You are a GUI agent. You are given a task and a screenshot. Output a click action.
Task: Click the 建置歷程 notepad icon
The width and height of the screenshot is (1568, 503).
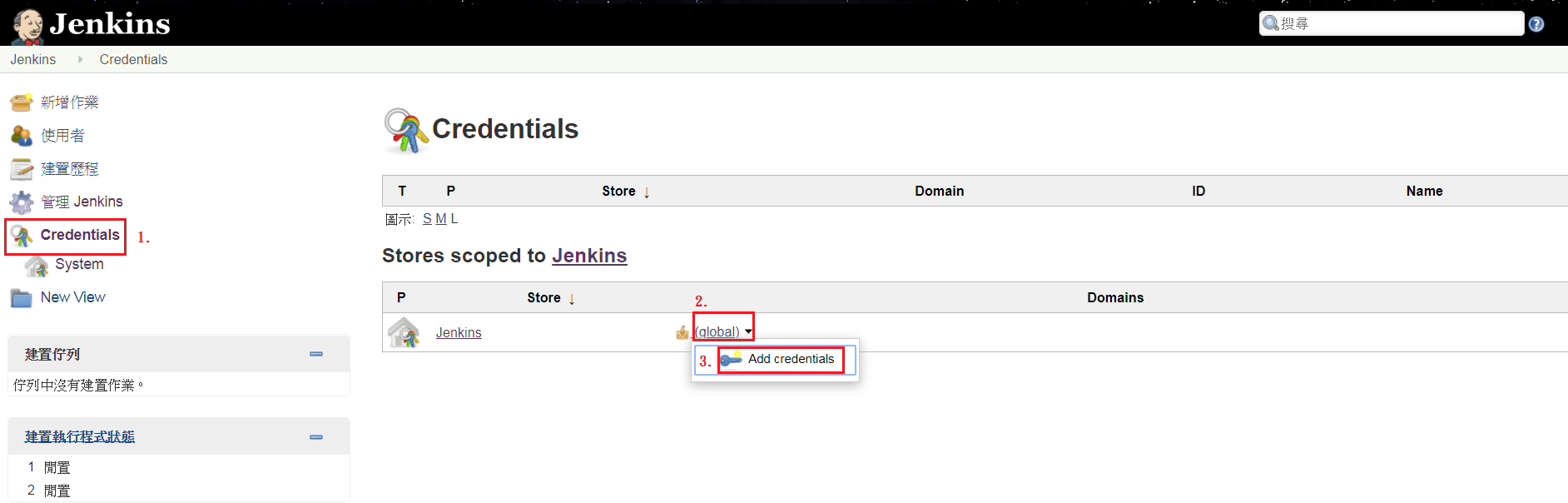(x=22, y=169)
